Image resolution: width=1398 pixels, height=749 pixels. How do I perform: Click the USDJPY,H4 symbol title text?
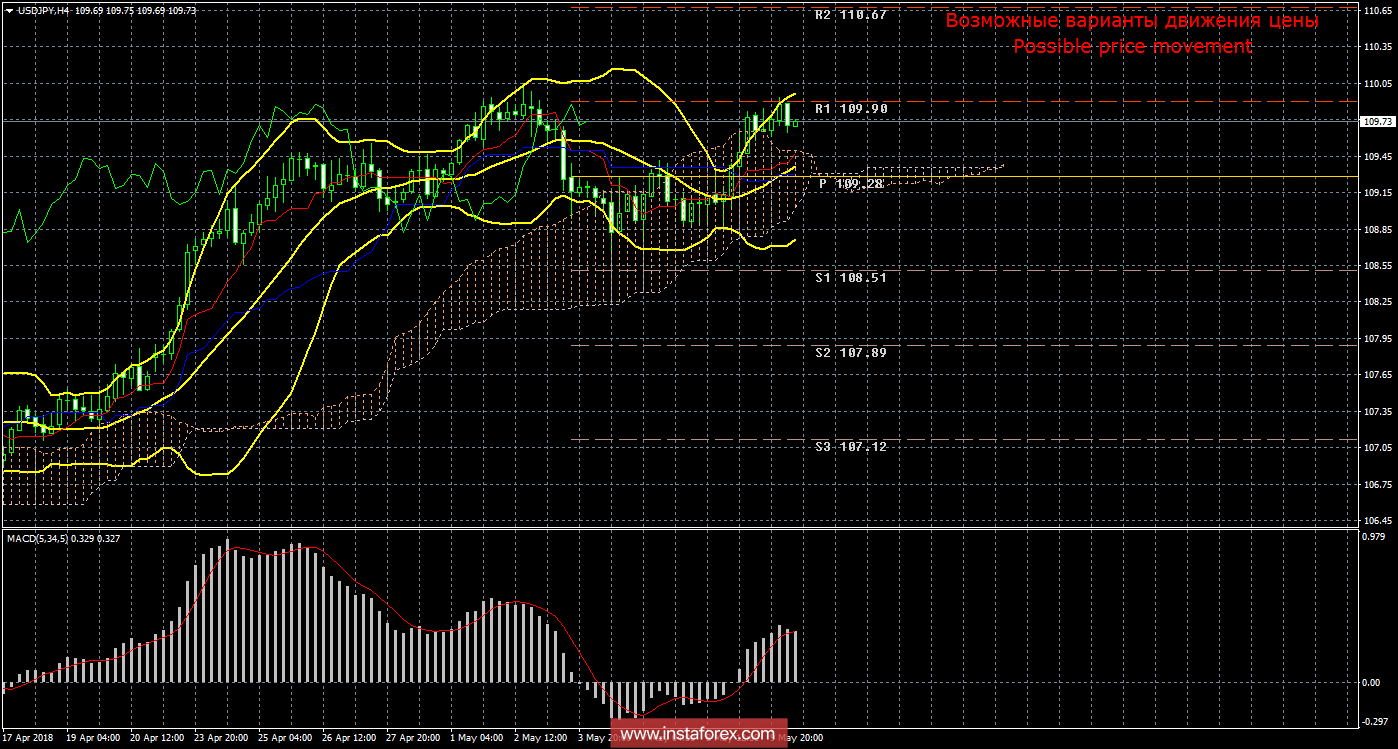click(x=44, y=9)
